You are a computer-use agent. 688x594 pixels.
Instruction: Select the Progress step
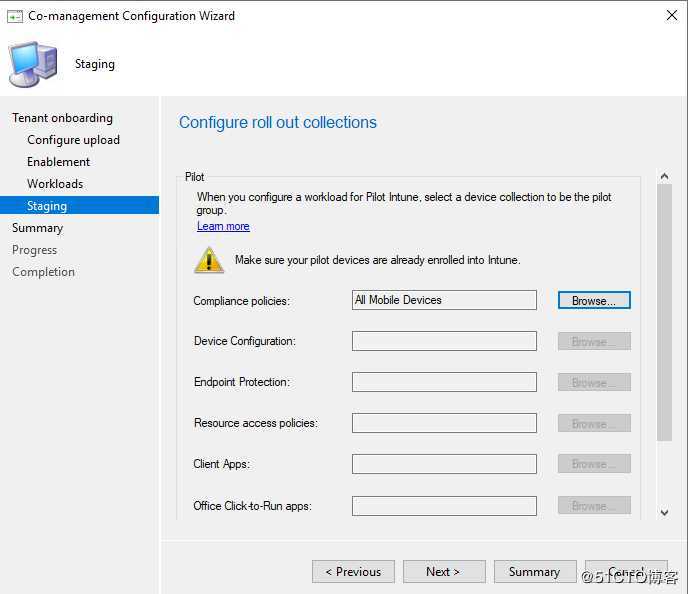point(34,250)
